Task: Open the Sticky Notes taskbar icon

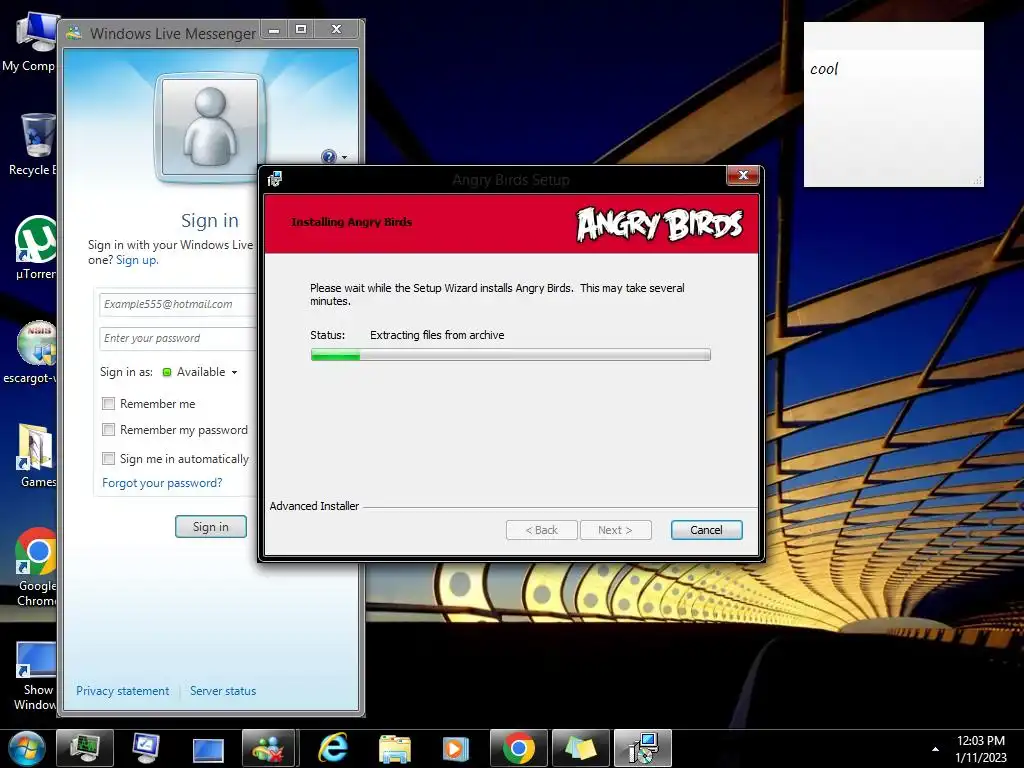Action: (580, 748)
